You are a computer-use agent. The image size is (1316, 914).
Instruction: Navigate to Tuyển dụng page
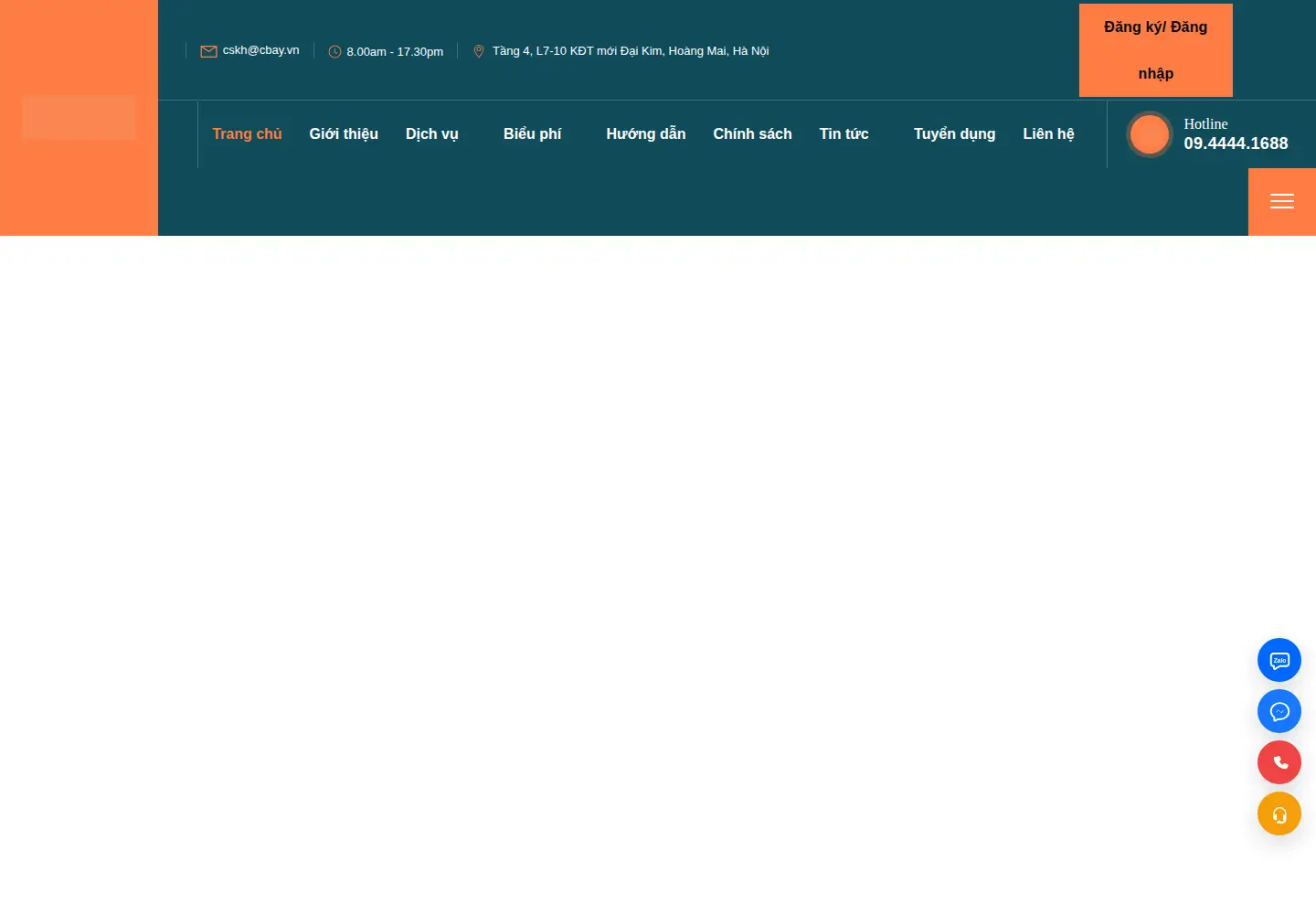955,134
